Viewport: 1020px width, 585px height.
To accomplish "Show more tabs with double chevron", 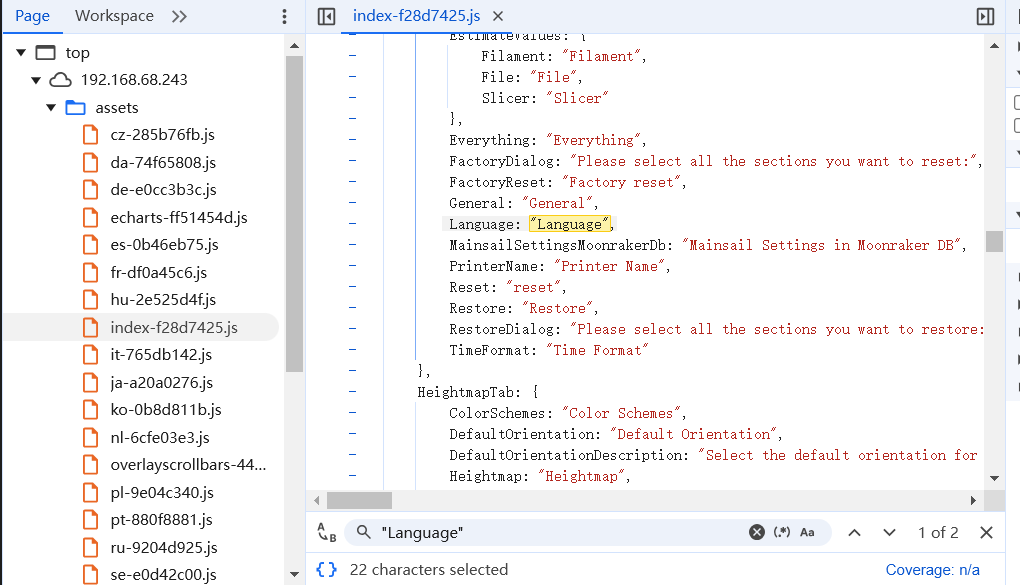I will (x=179, y=16).
